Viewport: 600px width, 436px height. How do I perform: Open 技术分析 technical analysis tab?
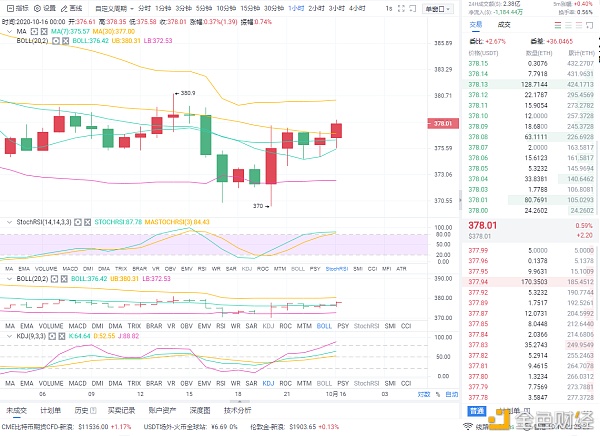coord(238,410)
